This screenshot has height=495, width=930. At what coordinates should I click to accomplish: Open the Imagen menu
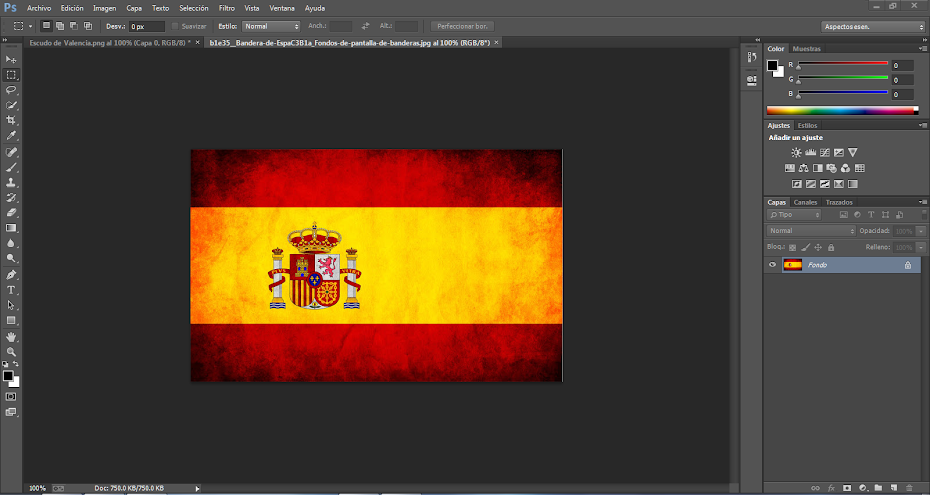(x=104, y=8)
